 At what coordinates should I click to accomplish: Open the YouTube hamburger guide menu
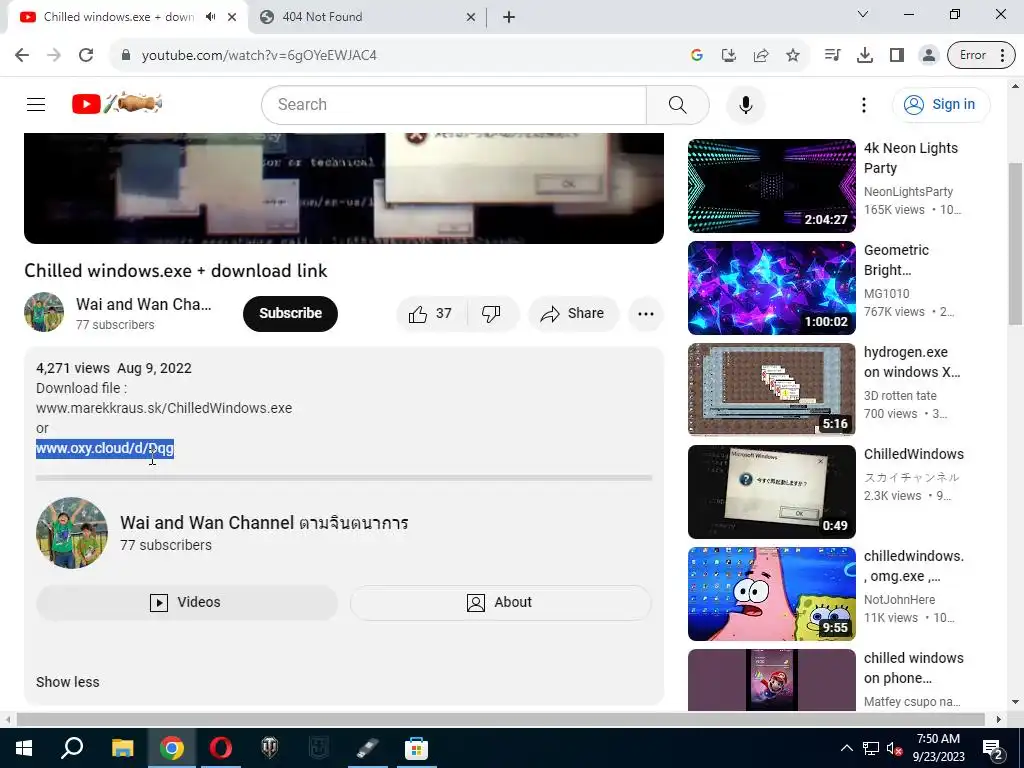36,104
